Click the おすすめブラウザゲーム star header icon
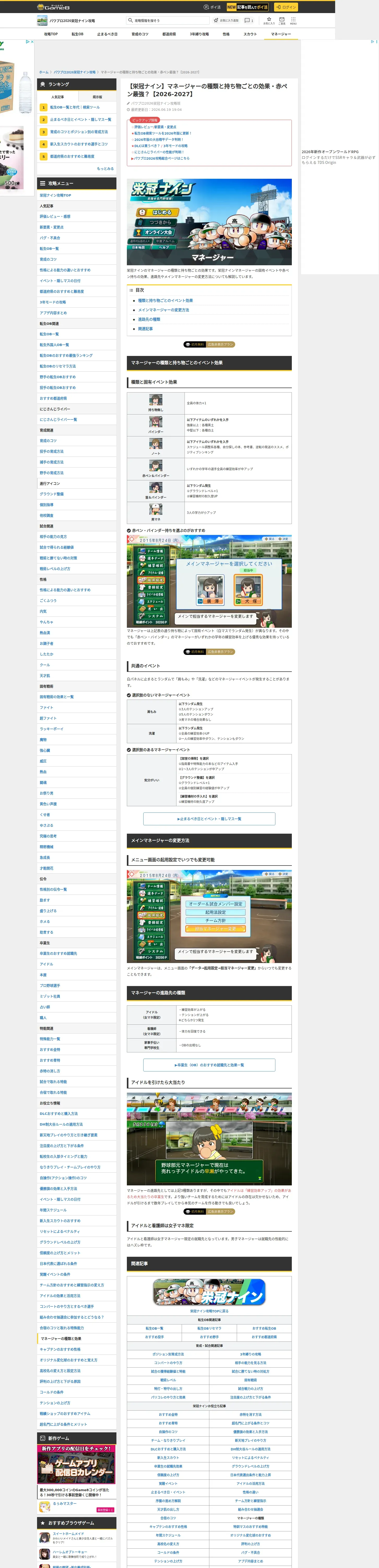Image resolution: width=379 pixels, height=1568 pixels. [42, 1523]
